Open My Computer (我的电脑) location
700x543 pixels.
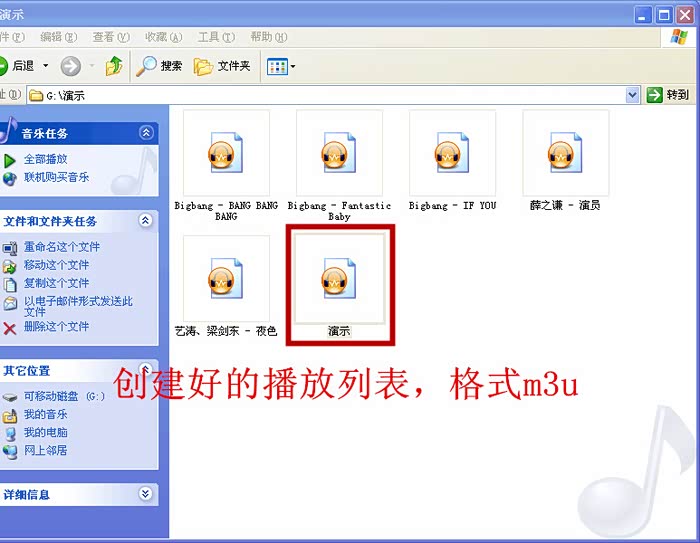pos(46,432)
